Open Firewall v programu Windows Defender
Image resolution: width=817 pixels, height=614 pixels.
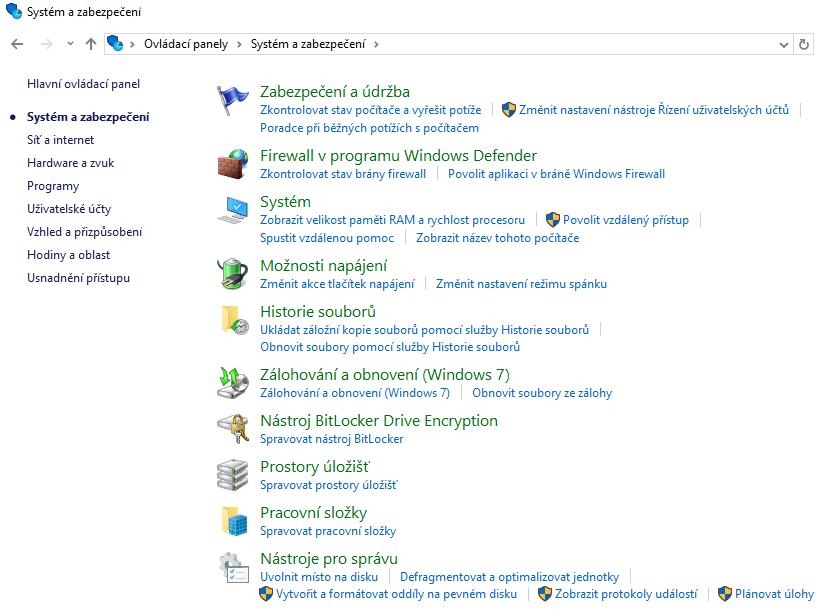click(x=398, y=156)
